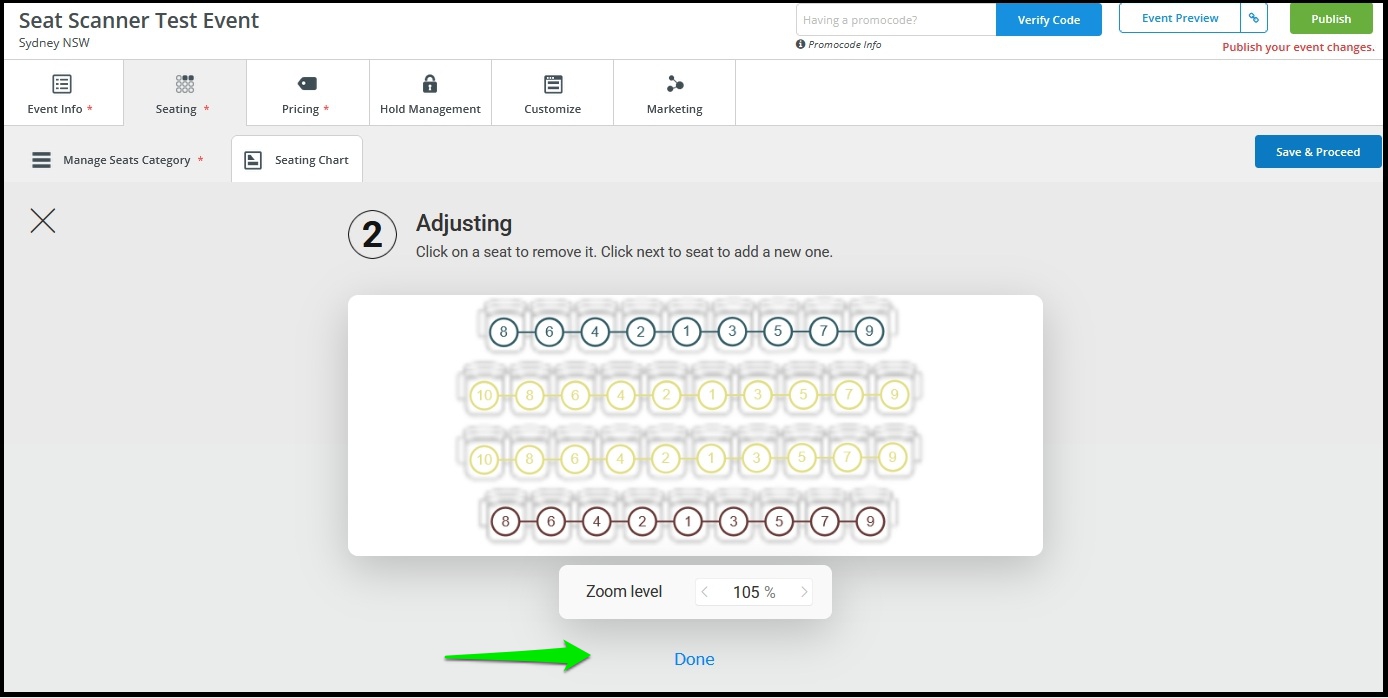
Task: Remove seat 8 in the top row
Action: coord(504,332)
